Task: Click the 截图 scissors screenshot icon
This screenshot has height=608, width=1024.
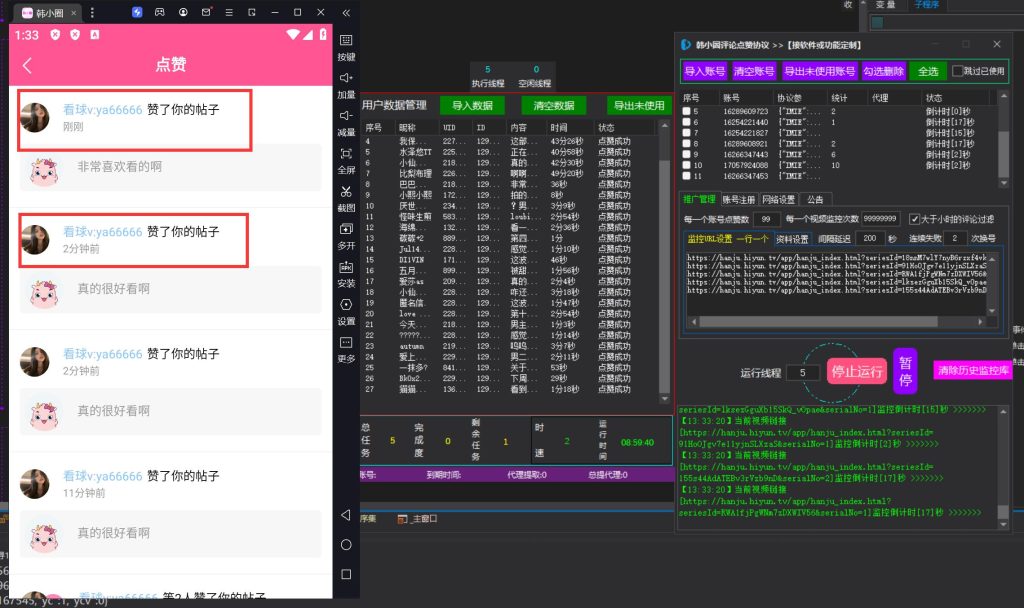Action: (346, 191)
